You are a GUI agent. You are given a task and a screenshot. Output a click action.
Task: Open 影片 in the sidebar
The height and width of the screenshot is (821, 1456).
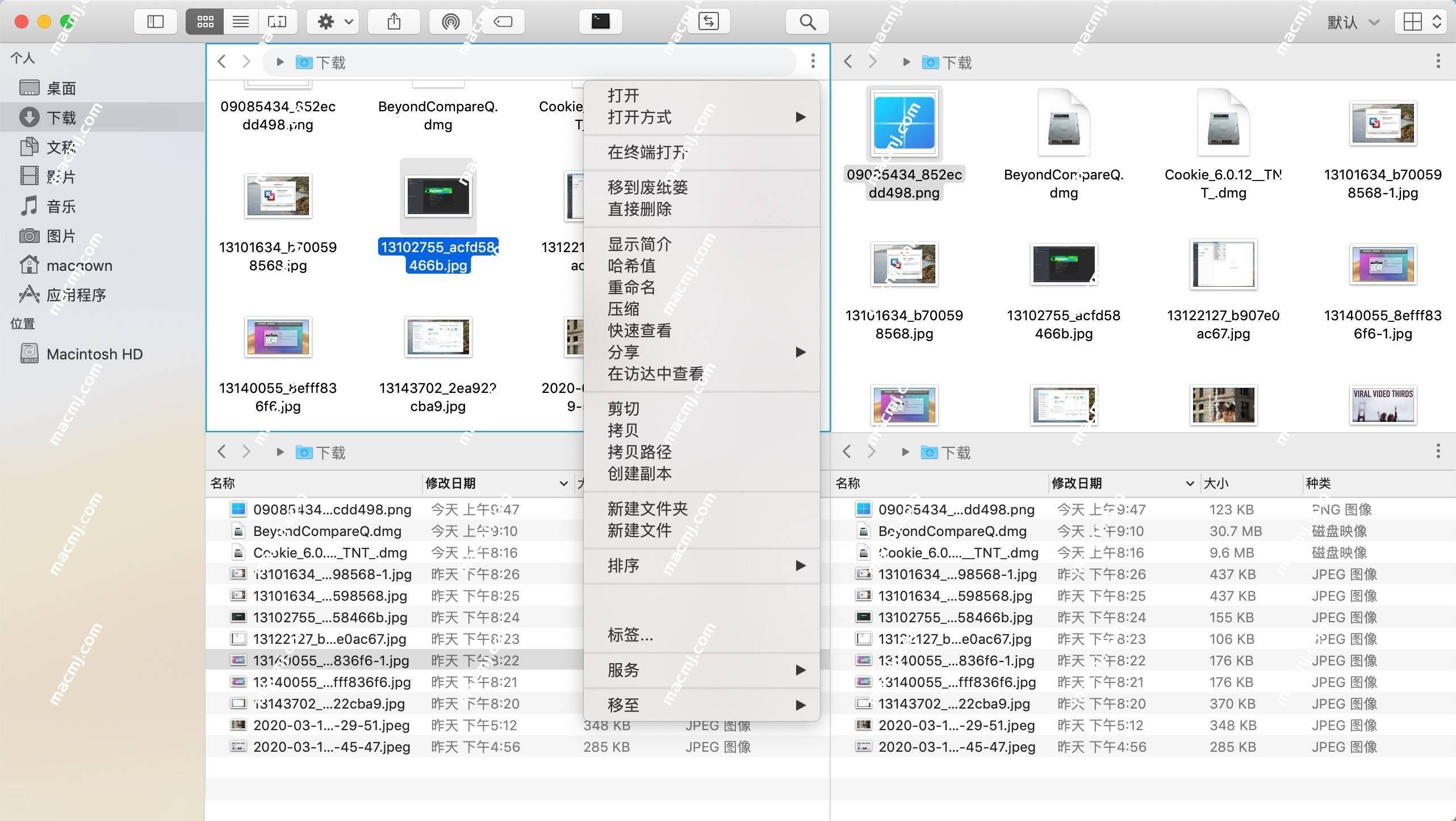102,177
